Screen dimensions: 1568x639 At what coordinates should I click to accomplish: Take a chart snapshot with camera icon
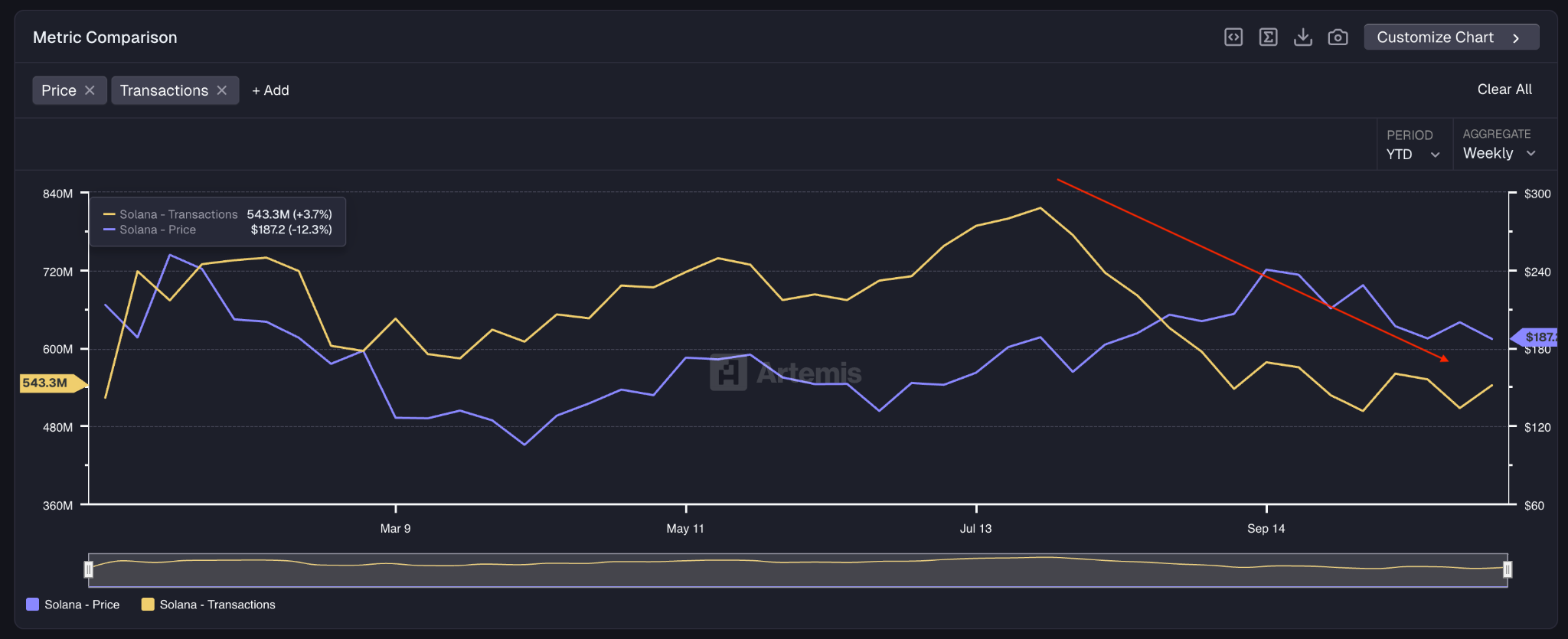[1338, 37]
